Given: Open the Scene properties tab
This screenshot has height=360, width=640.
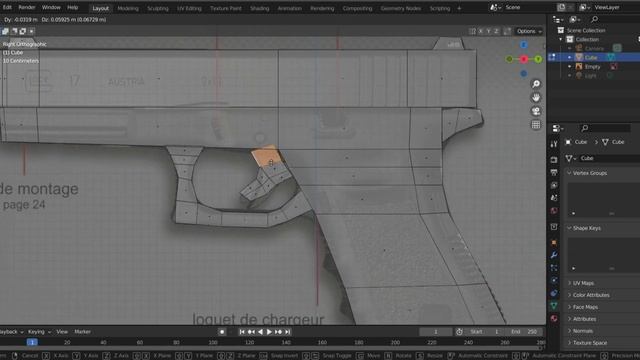Looking at the screenshot, I should (x=554, y=198).
